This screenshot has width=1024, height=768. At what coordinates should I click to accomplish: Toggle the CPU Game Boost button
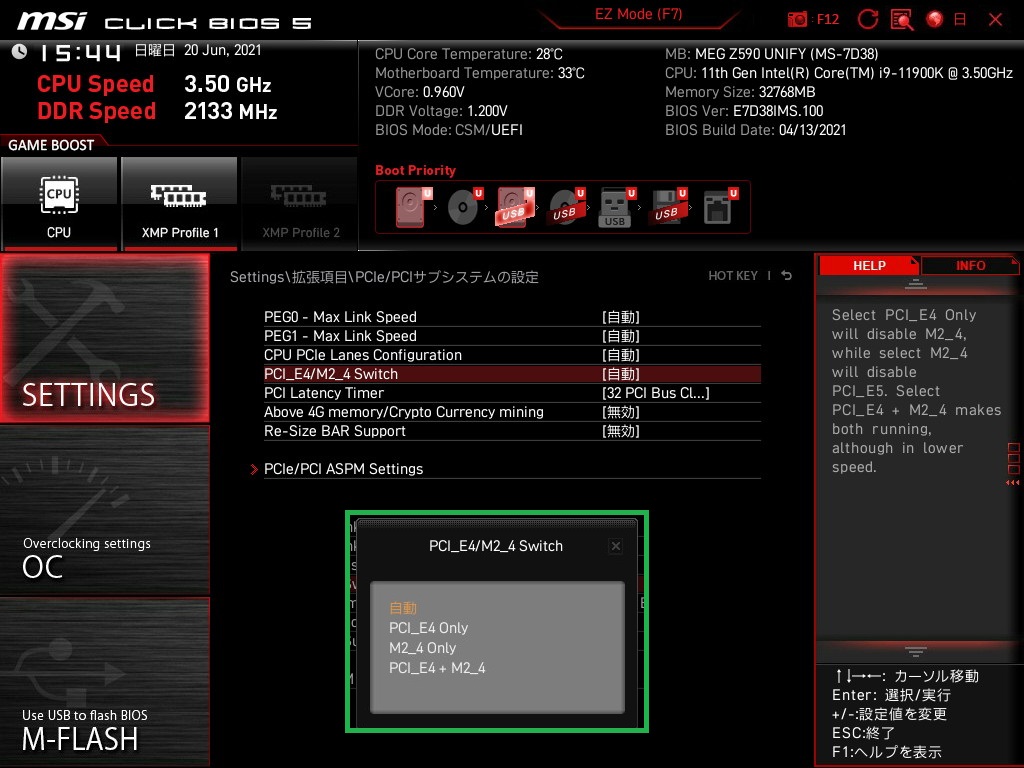(x=59, y=204)
